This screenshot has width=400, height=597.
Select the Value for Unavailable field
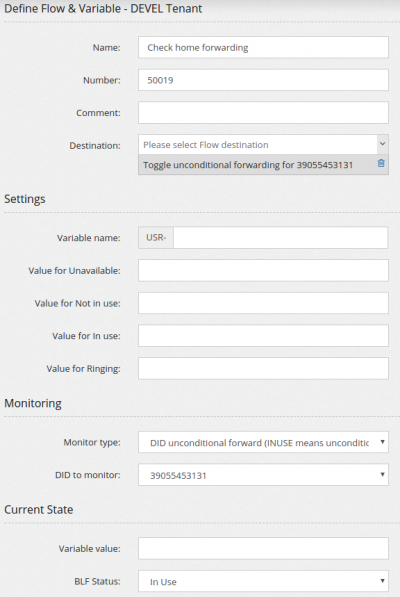click(x=263, y=270)
